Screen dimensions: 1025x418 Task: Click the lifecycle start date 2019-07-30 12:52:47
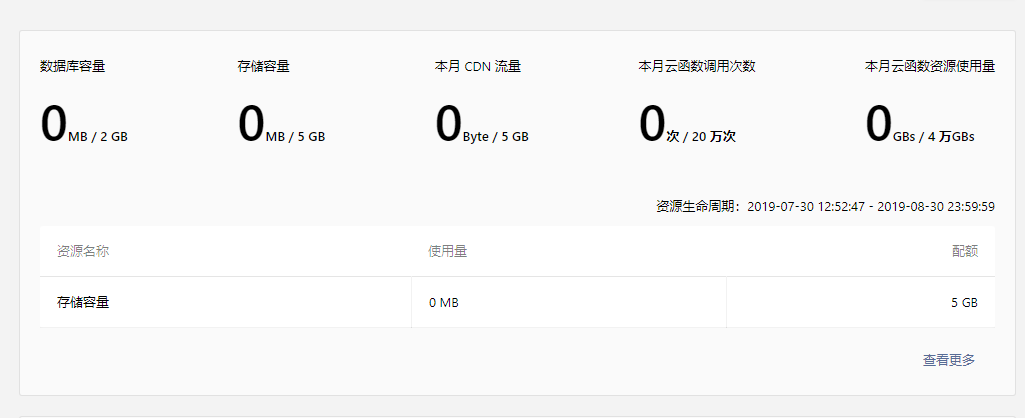point(803,207)
